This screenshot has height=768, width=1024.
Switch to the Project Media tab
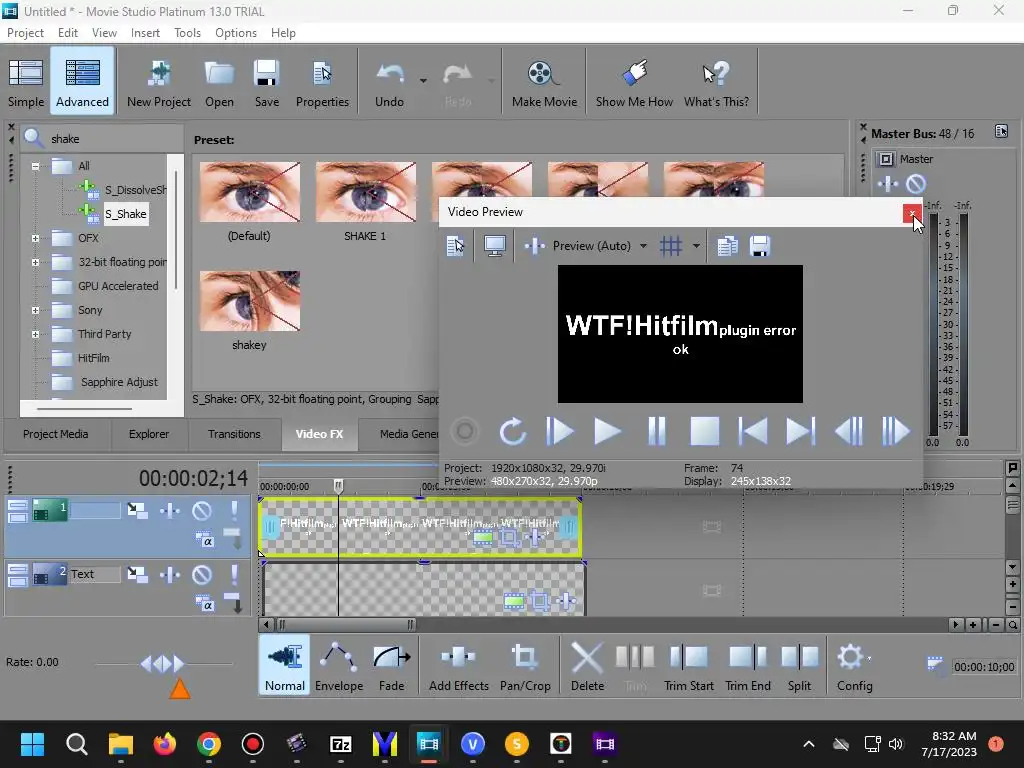[56, 434]
